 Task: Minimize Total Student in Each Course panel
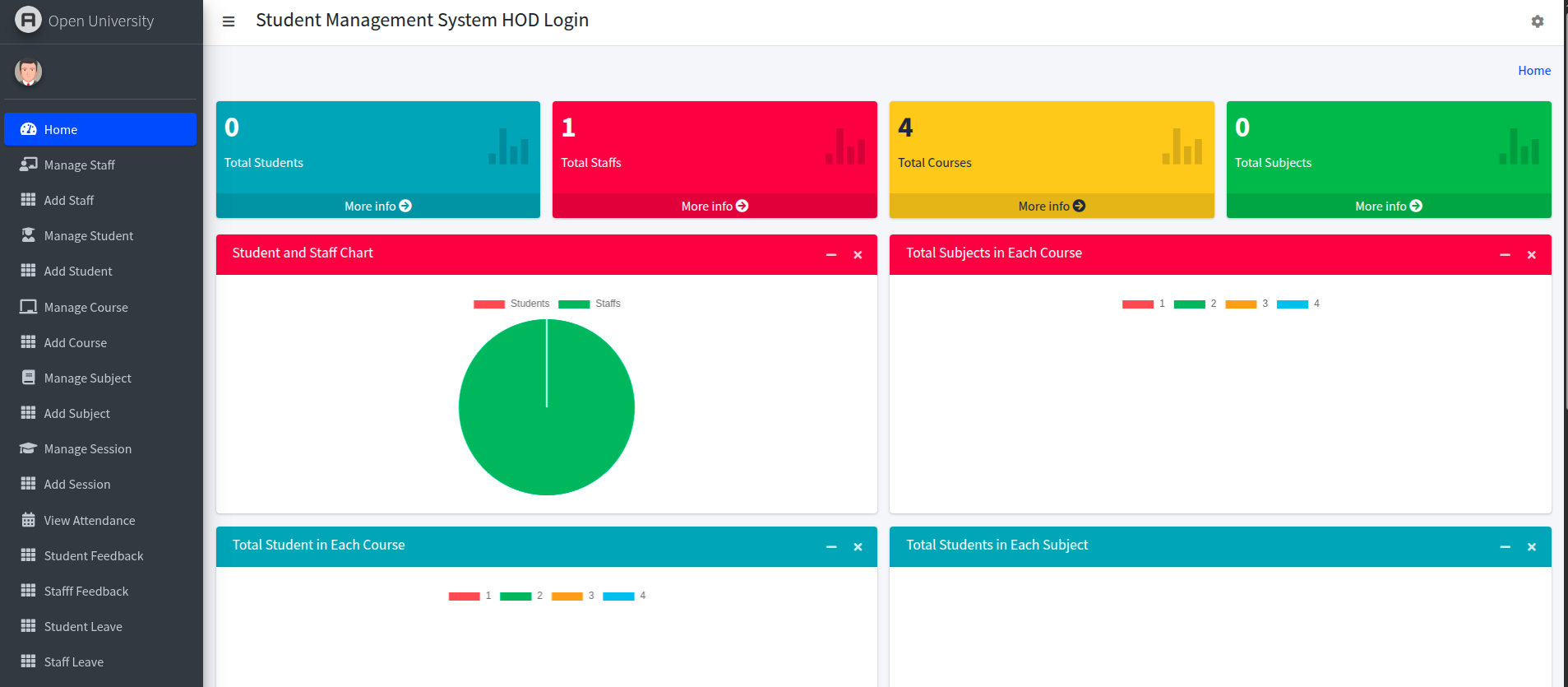831,547
